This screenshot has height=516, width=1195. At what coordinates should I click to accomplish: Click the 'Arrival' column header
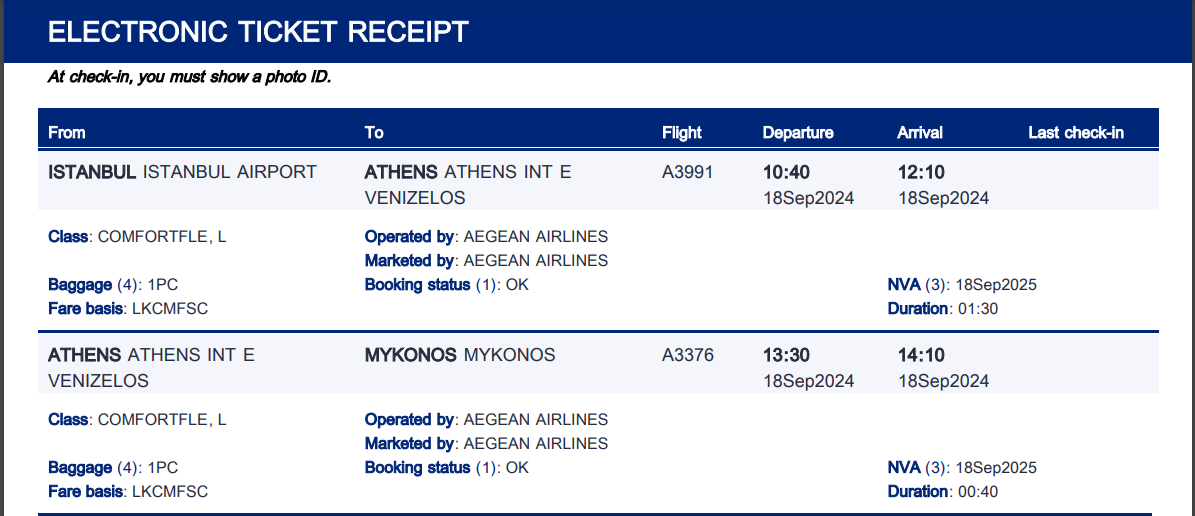point(920,133)
